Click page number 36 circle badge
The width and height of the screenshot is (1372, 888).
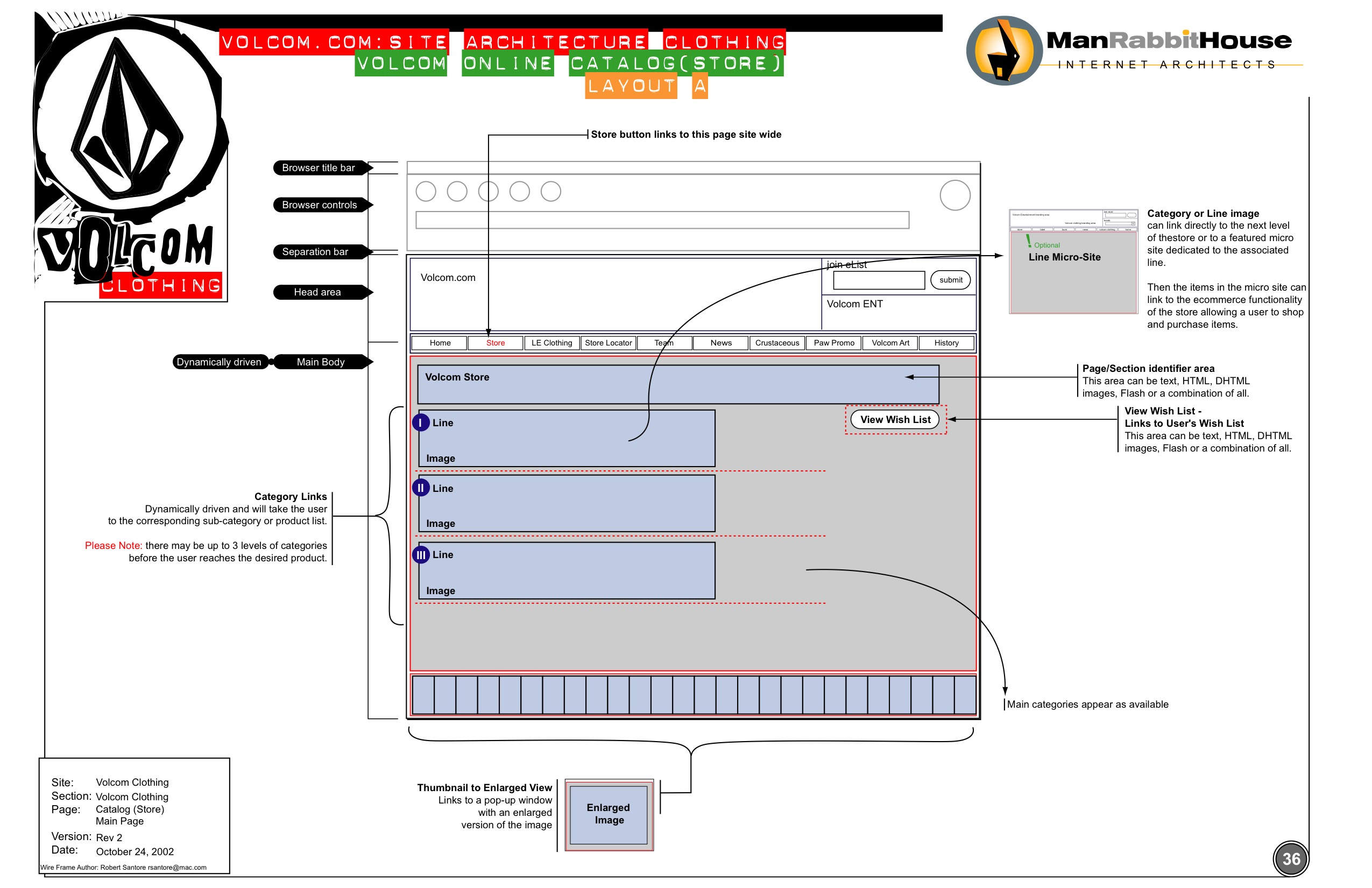point(1290,859)
